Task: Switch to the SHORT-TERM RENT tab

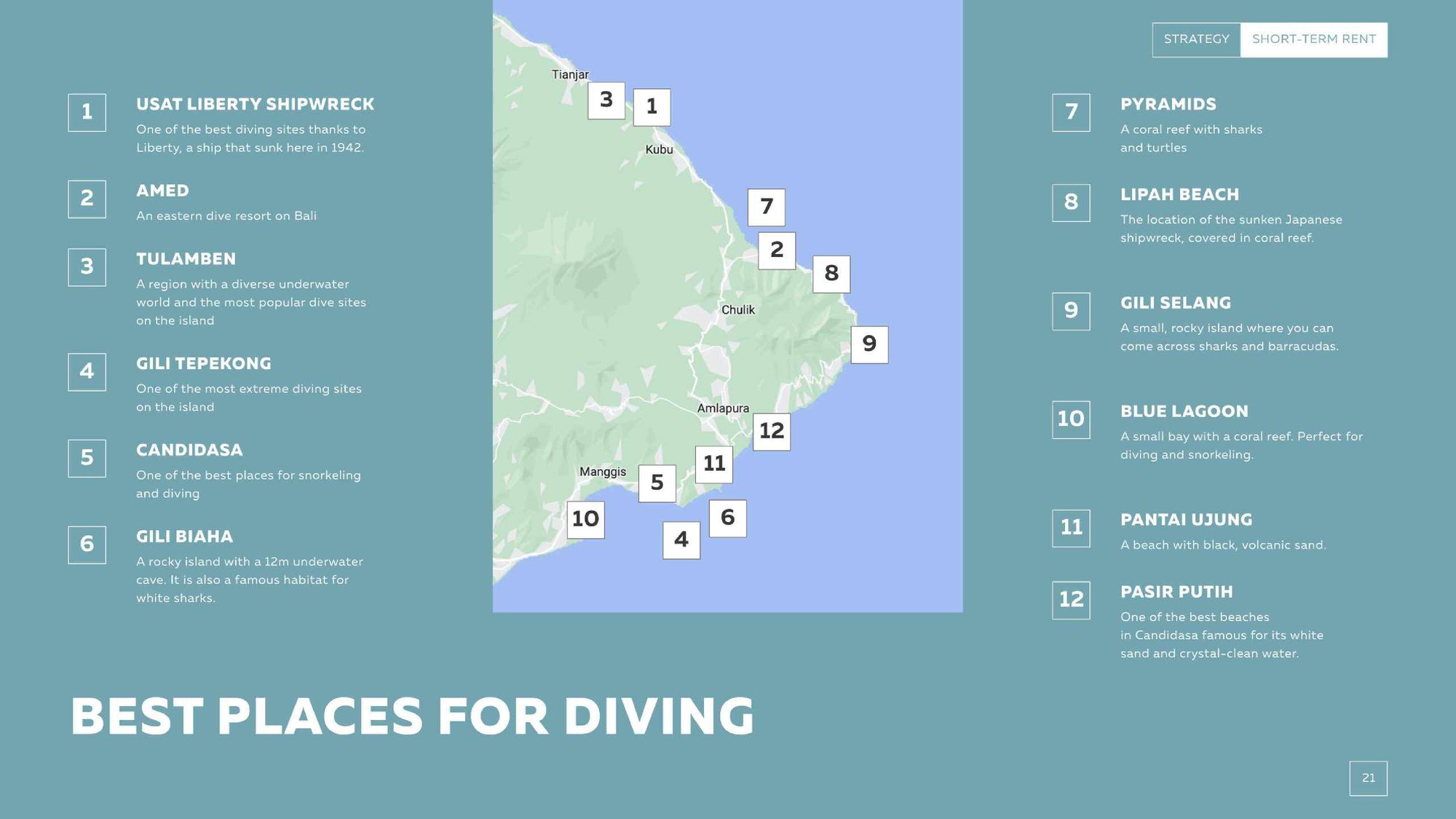Action: coord(1314,39)
